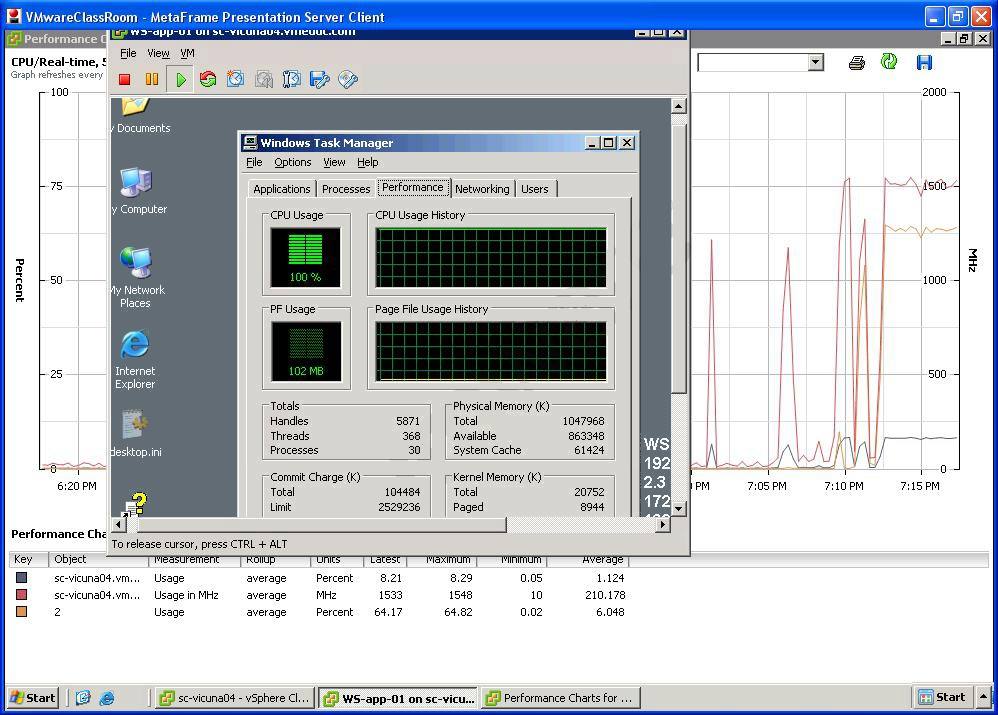
Task: Click the Maximum column header
Action: coord(442,560)
